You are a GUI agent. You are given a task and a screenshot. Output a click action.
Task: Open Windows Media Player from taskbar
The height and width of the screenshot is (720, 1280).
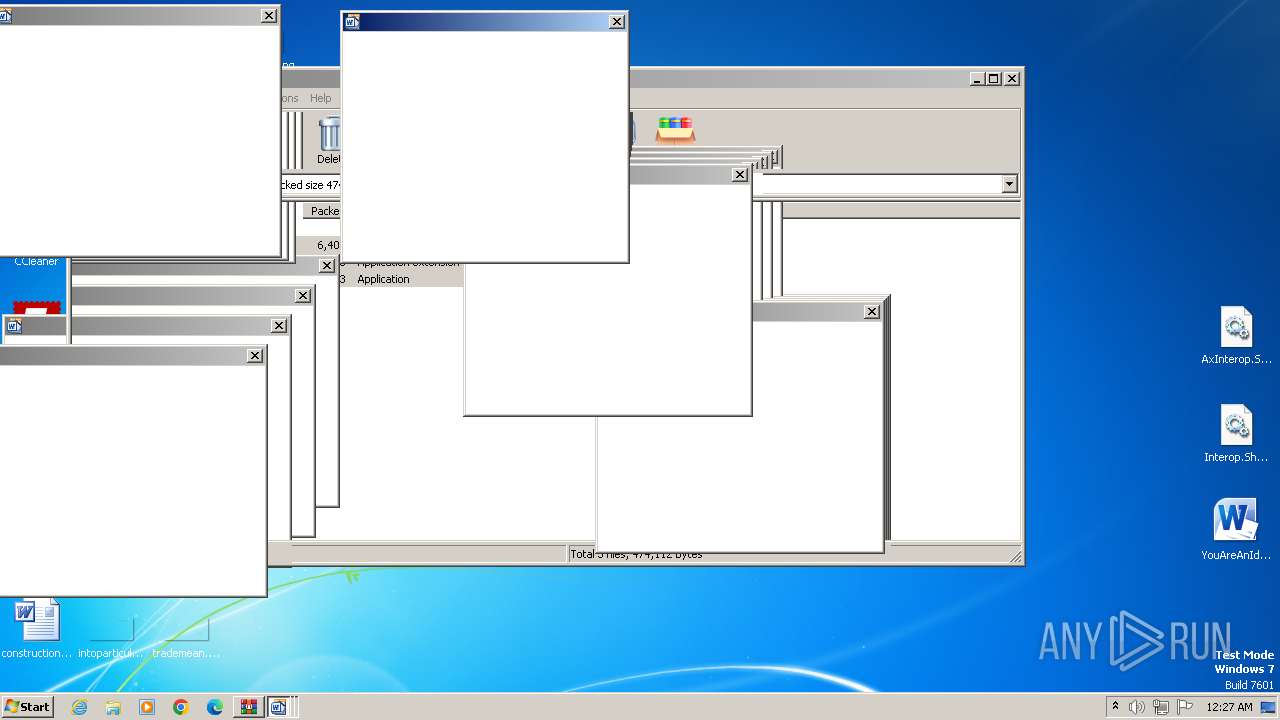click(x=147, y=707)
